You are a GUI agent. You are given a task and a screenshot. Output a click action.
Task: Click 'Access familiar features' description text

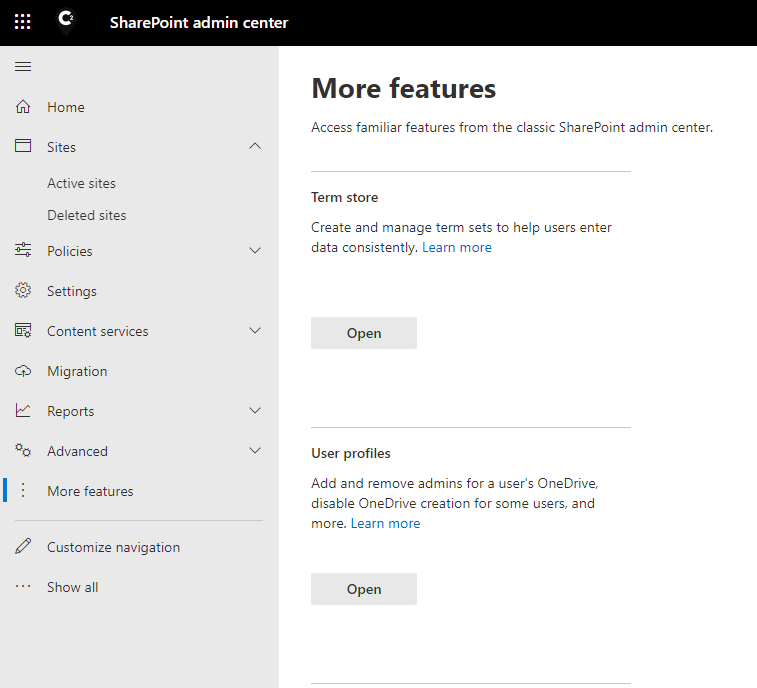[512, 127]
